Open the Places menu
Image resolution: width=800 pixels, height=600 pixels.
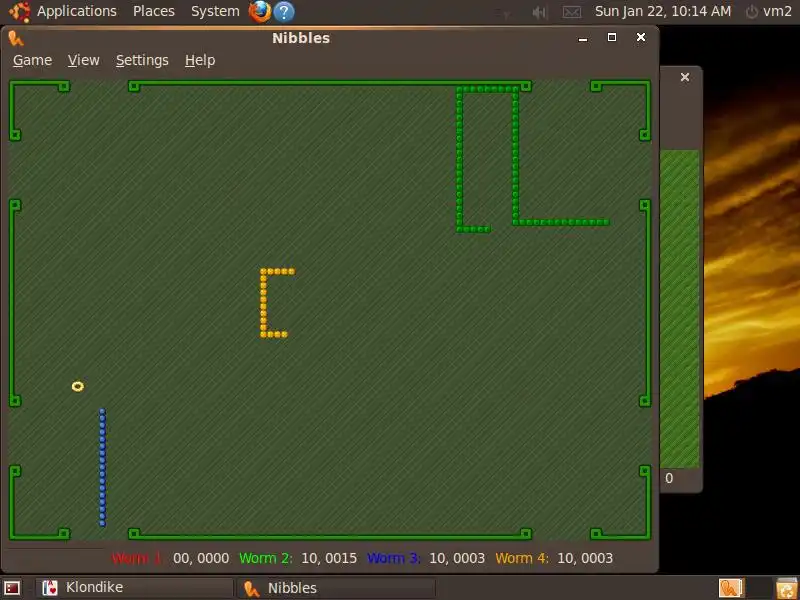[154, 11]
